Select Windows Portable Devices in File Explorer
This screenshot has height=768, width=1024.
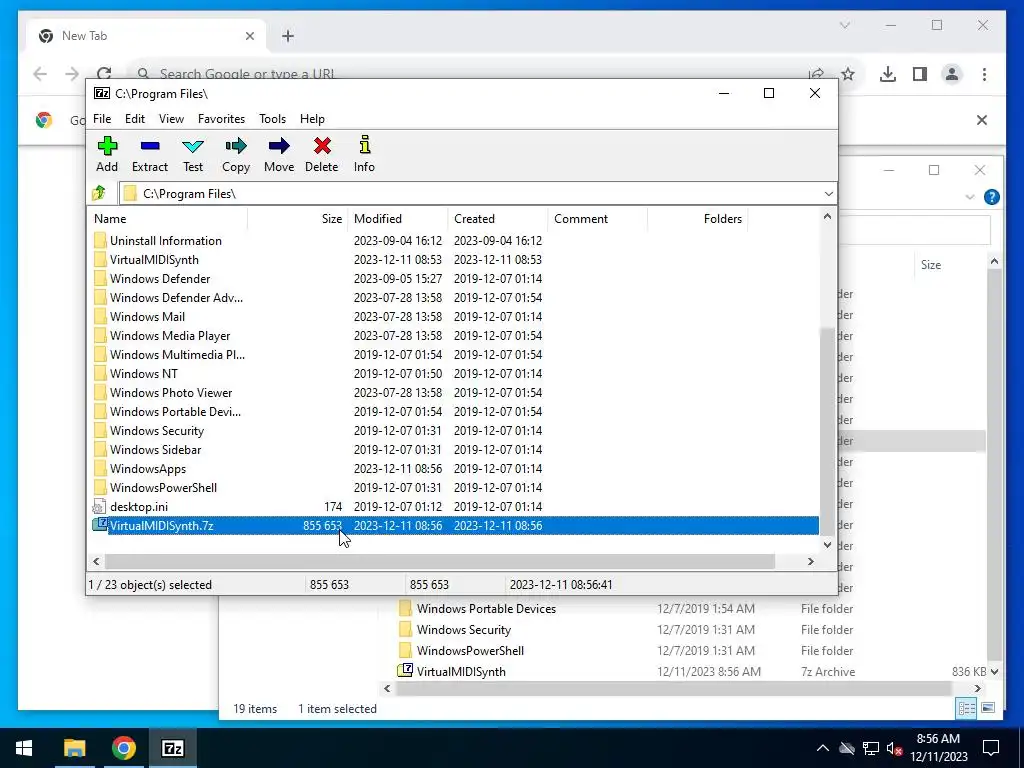click(486, 609)
